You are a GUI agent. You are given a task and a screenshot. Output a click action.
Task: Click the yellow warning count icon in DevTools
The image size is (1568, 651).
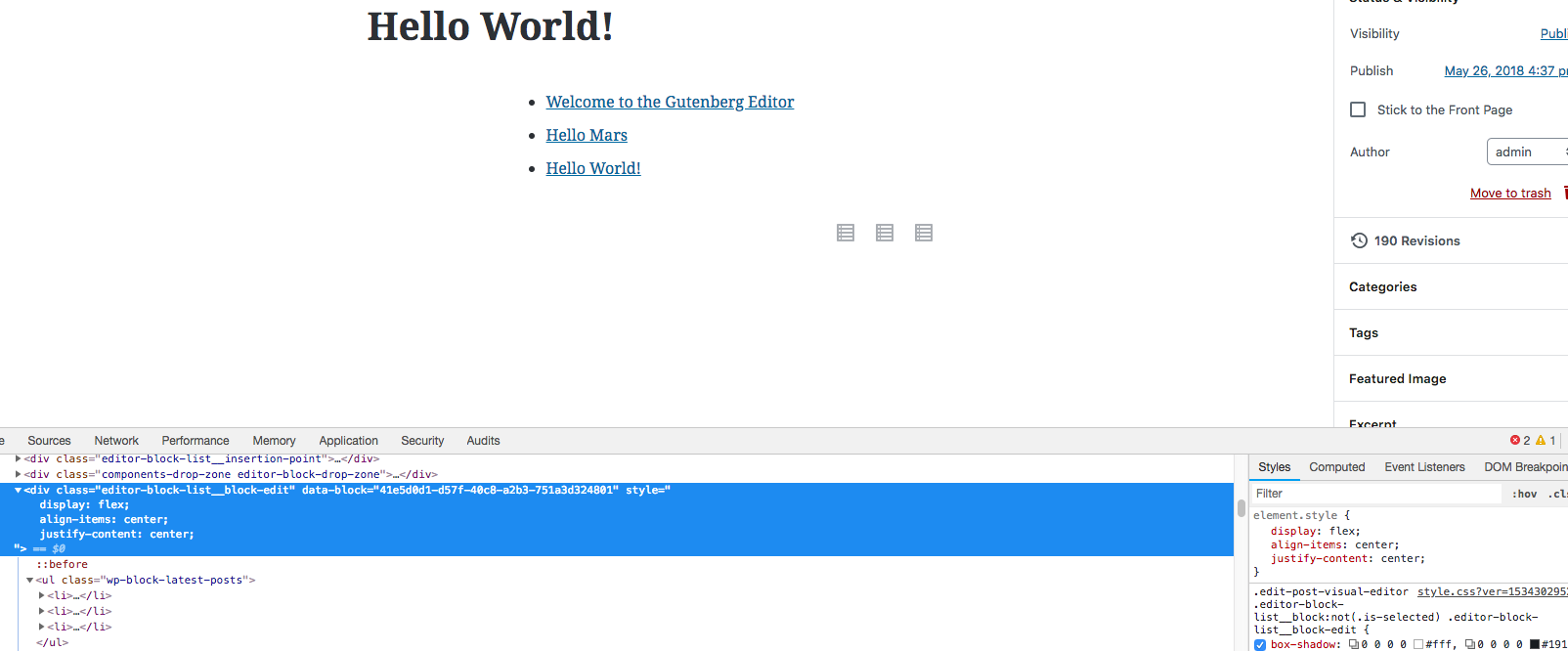click(x=1541, y=441)
